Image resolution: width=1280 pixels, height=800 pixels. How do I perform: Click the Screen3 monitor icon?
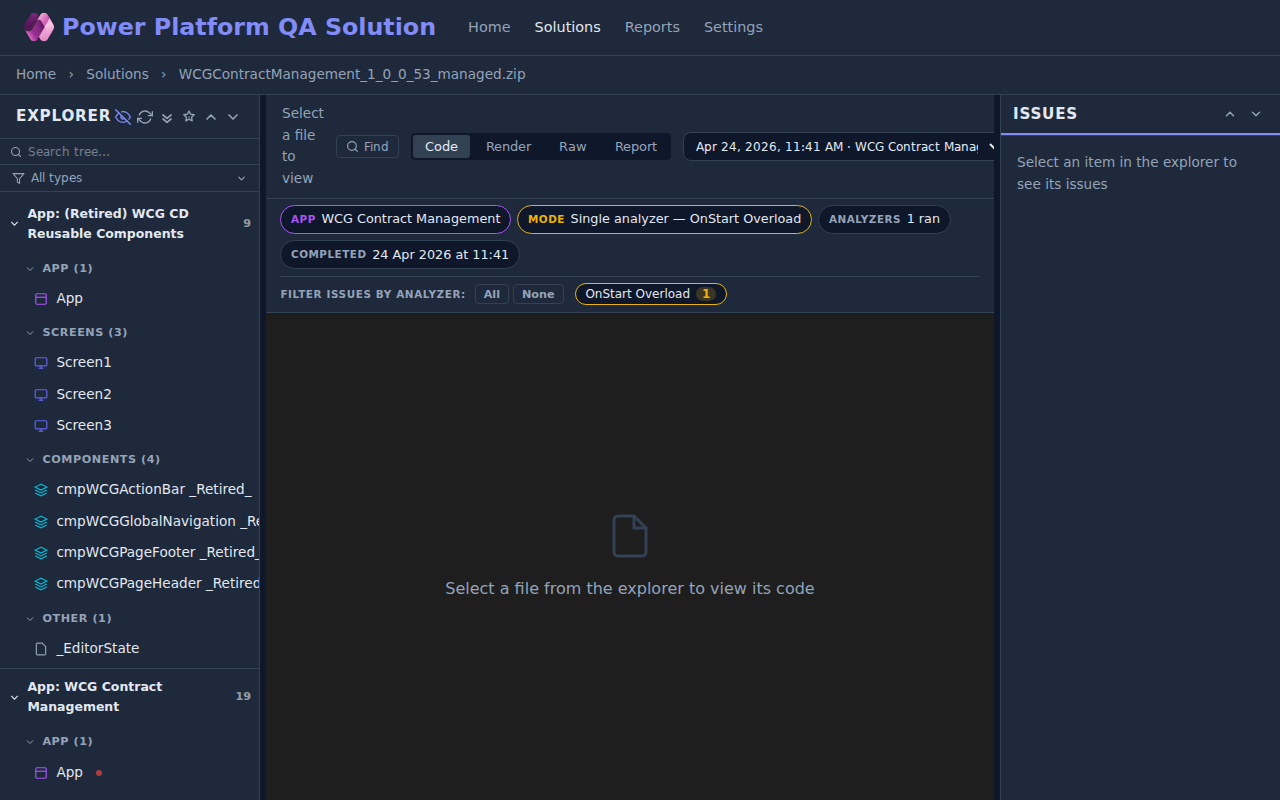coord(41,425)
